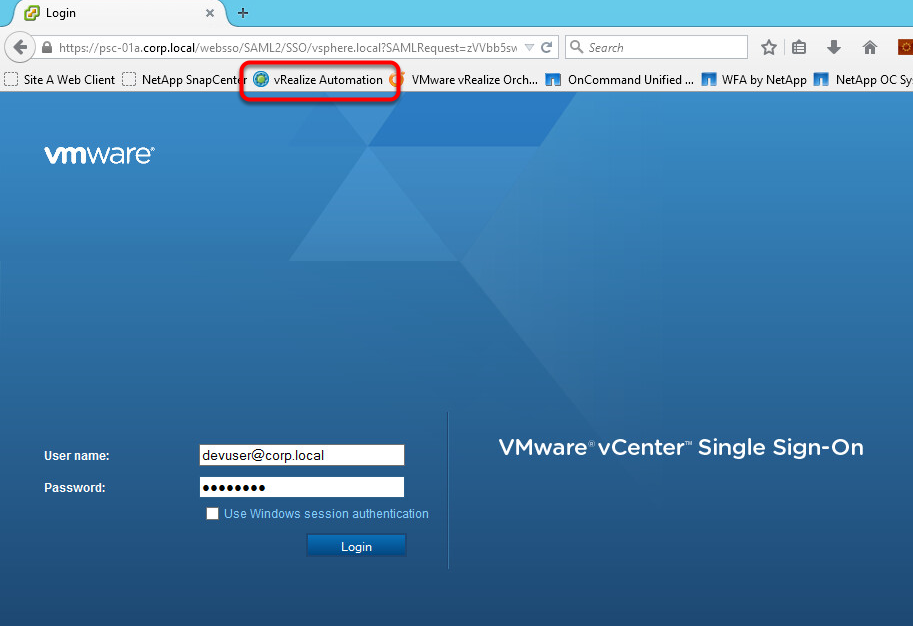This screenshot has width=913, height=626.
Task: Click 'VMware vCenter Single Sign-On' heading
Action: pyautogui.click(x=681, y=448)
